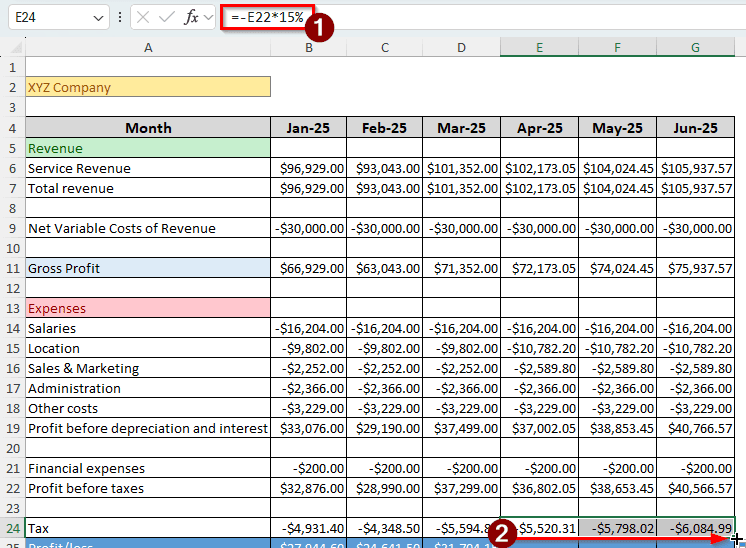
Task: Open Insert Function via the fx icon
Action: pos(191,18)
